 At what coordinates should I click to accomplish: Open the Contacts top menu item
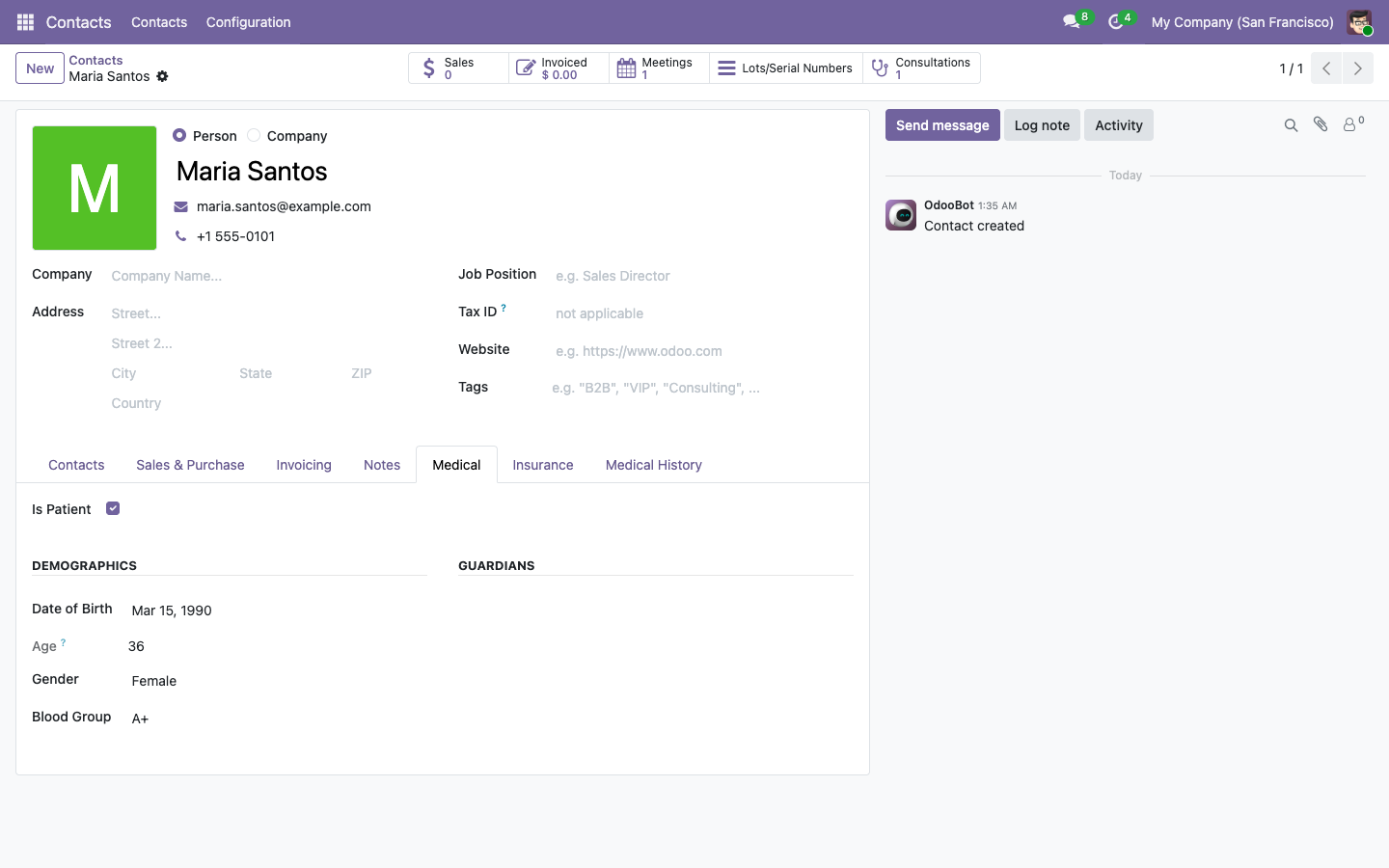[x=159, y=22]
